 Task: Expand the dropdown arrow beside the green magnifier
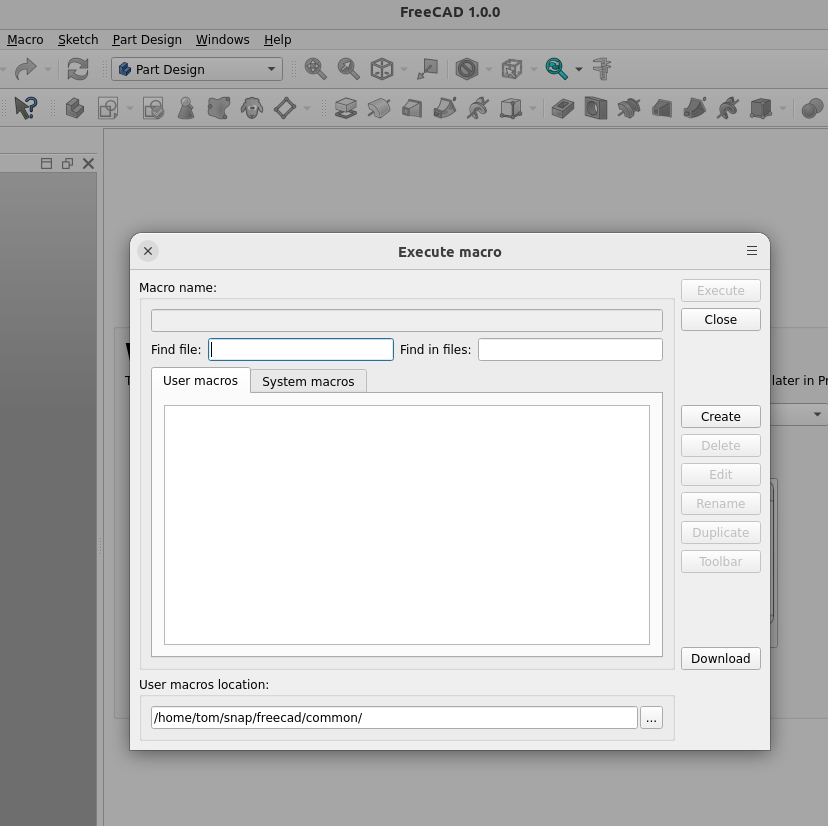click(579, 70)
